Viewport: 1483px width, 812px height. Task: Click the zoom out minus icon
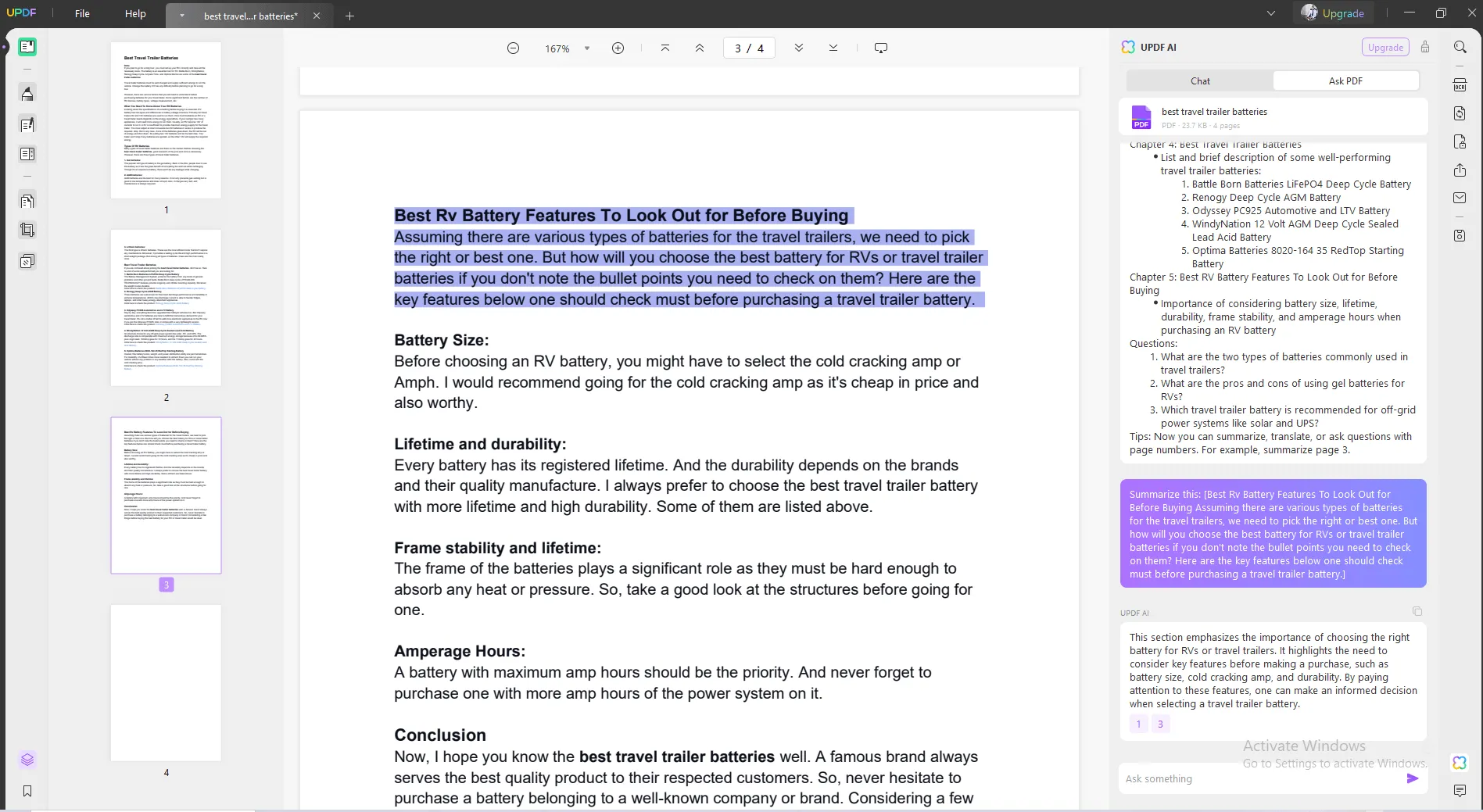[513, 48]
